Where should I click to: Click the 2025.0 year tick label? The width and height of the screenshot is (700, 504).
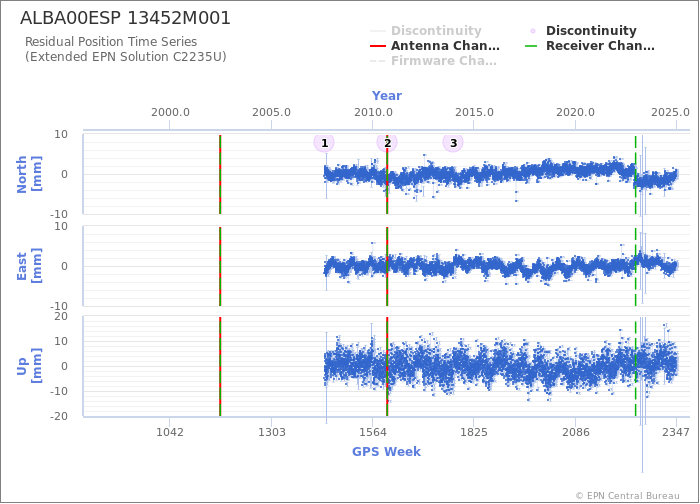point(670,112)
